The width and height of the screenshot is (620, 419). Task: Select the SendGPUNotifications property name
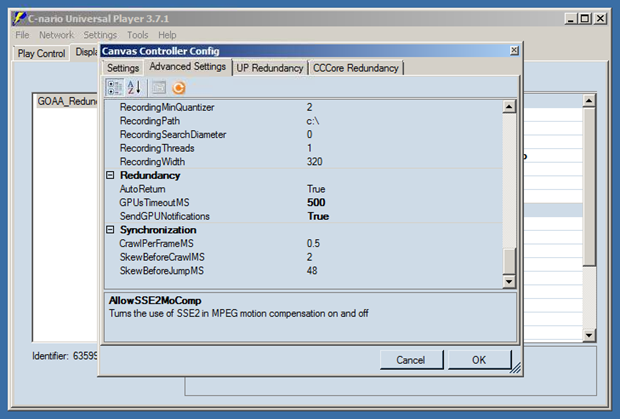pyautogui.click(x=164, y=216)
